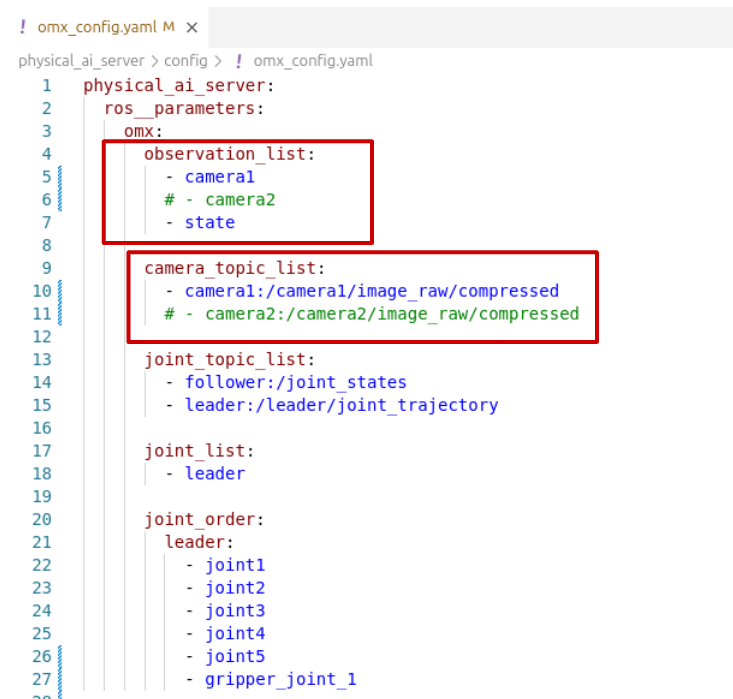Click the follower:/joint_states entry
The image size is (733, 699).
(x=295, y=383)
